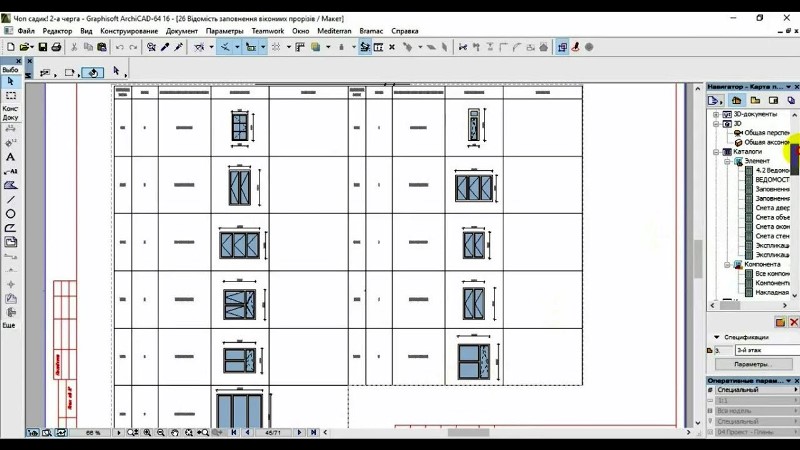The width and height of the screenshot is (800, 450).
Task: Copy the selection with the Copy icon
Action: (88, 47)
